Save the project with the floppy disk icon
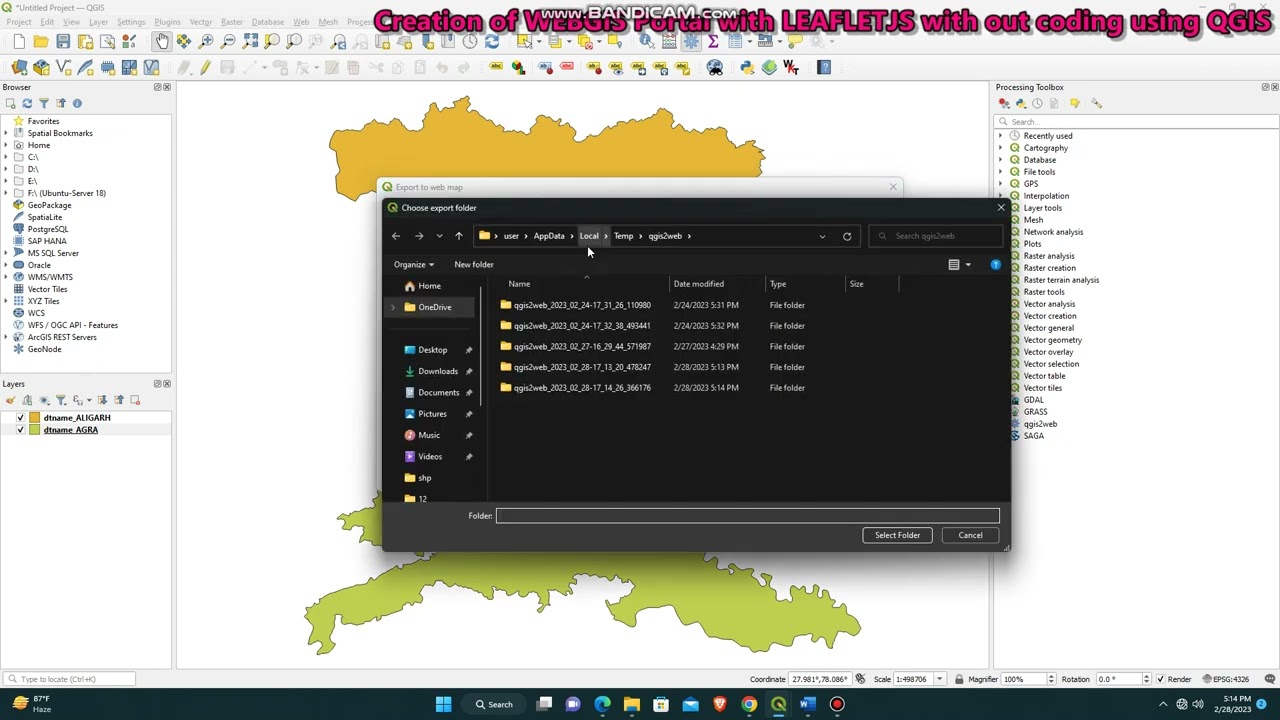Image resolution: width=1280 pixels, height=720 pixels. (63, 41)
